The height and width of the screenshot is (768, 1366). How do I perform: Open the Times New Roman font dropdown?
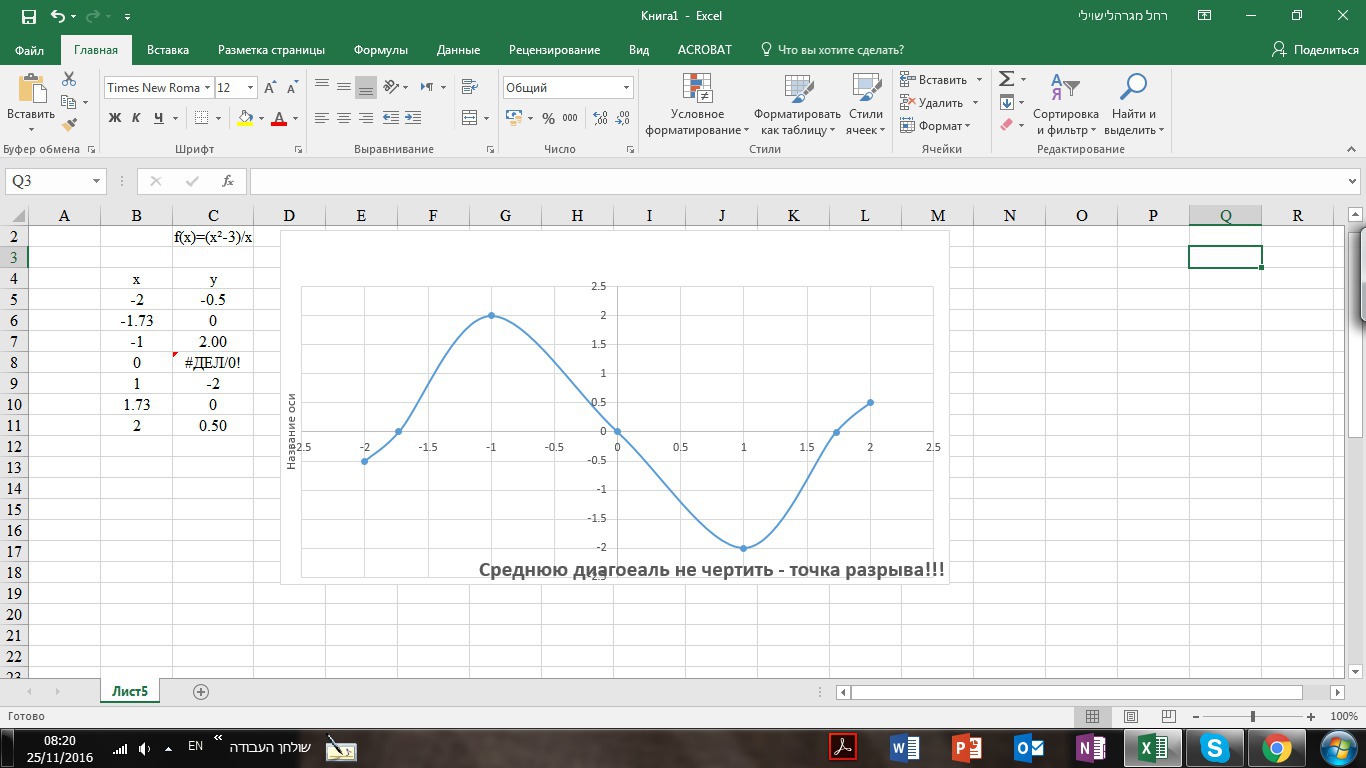(208, 88)
